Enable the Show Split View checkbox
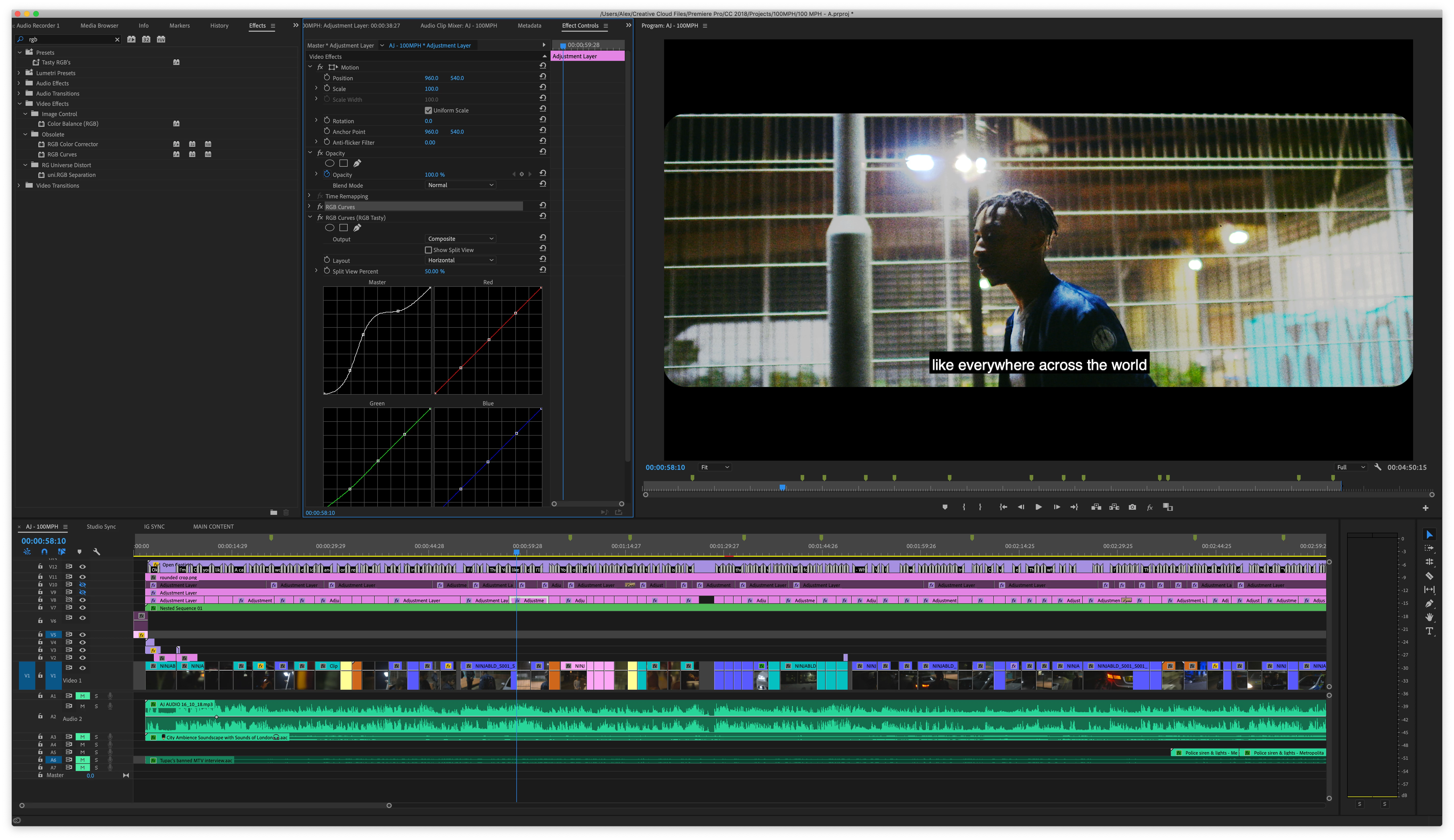 [428, 250]
